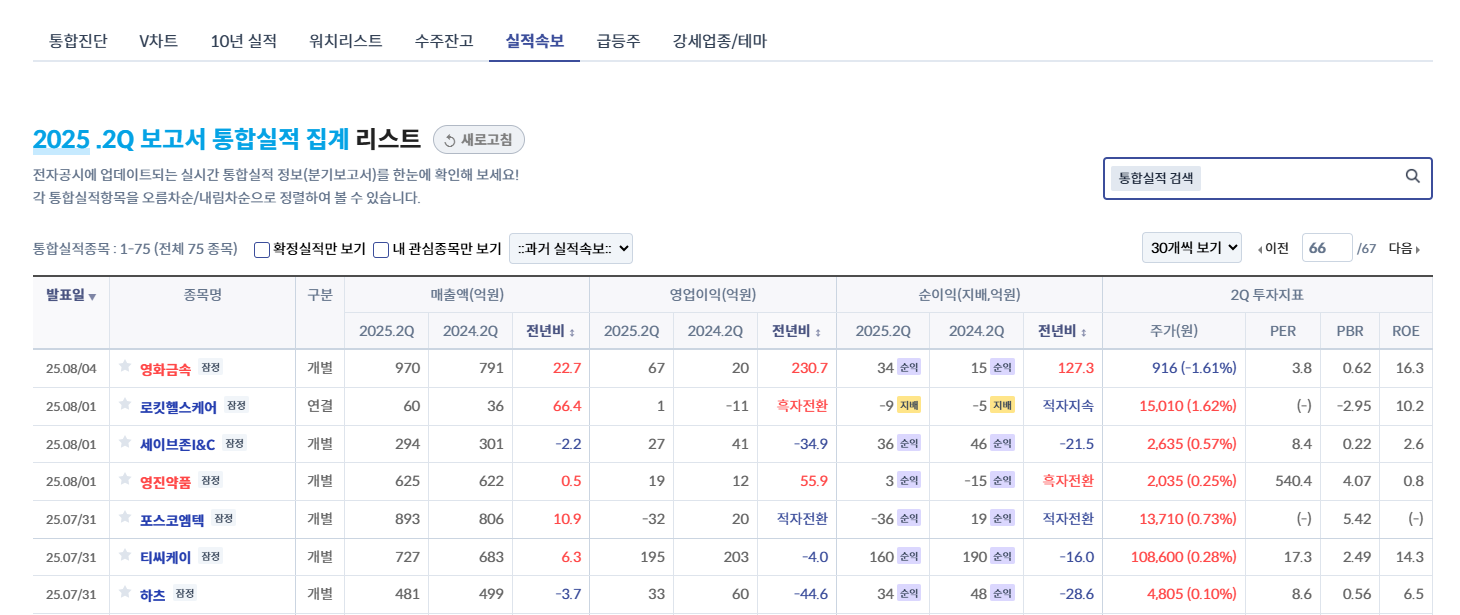Click the magnifier search icon

(1412, 177)
